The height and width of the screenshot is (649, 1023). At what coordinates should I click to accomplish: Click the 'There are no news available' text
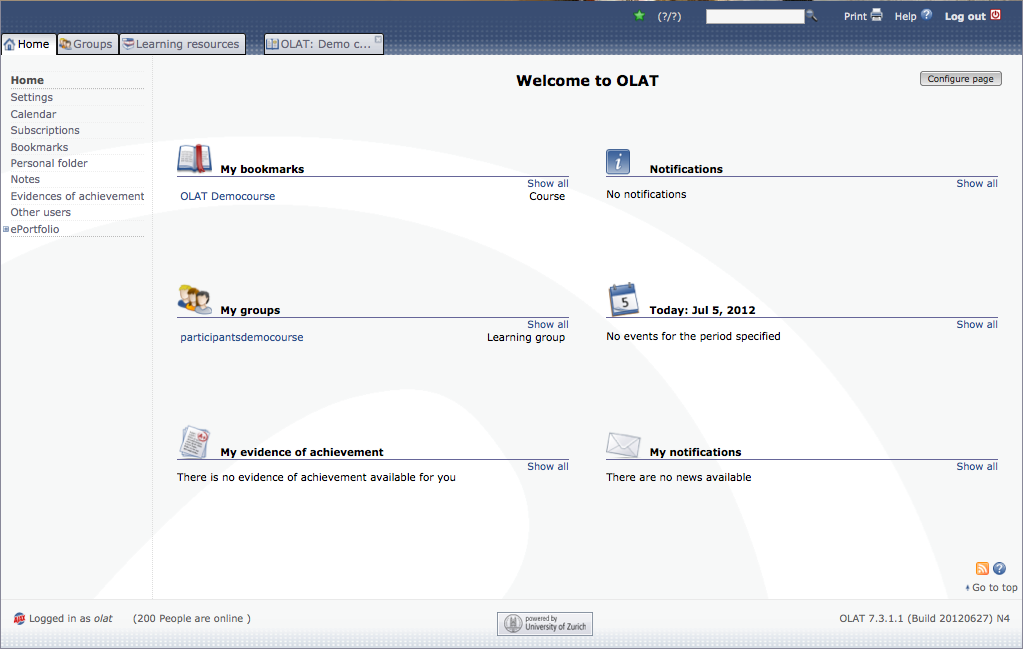pyautogui.click(x=679, y=477)
